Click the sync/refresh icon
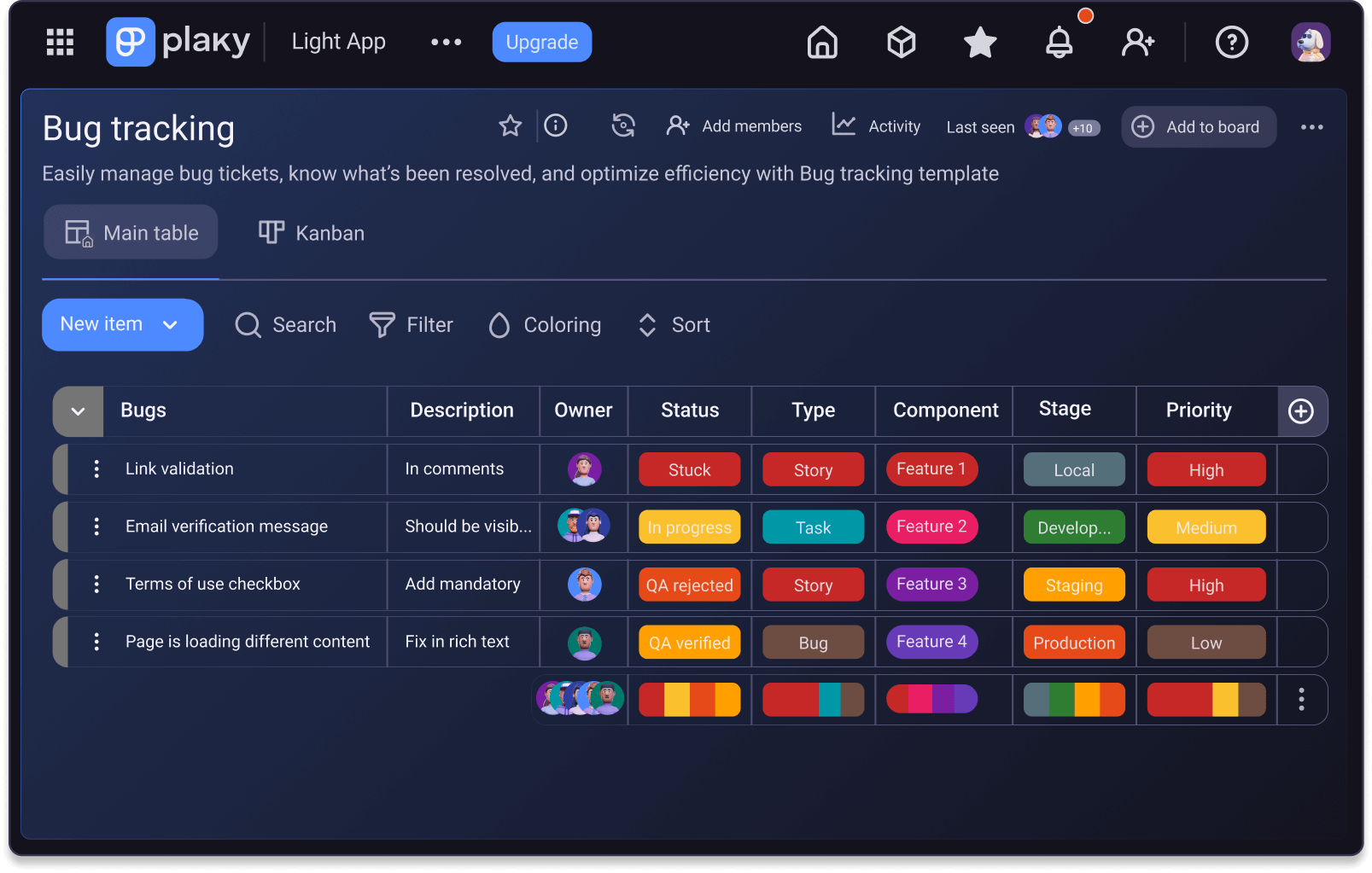Viewport: 1372px width, 873px height. tap(624, 125)
